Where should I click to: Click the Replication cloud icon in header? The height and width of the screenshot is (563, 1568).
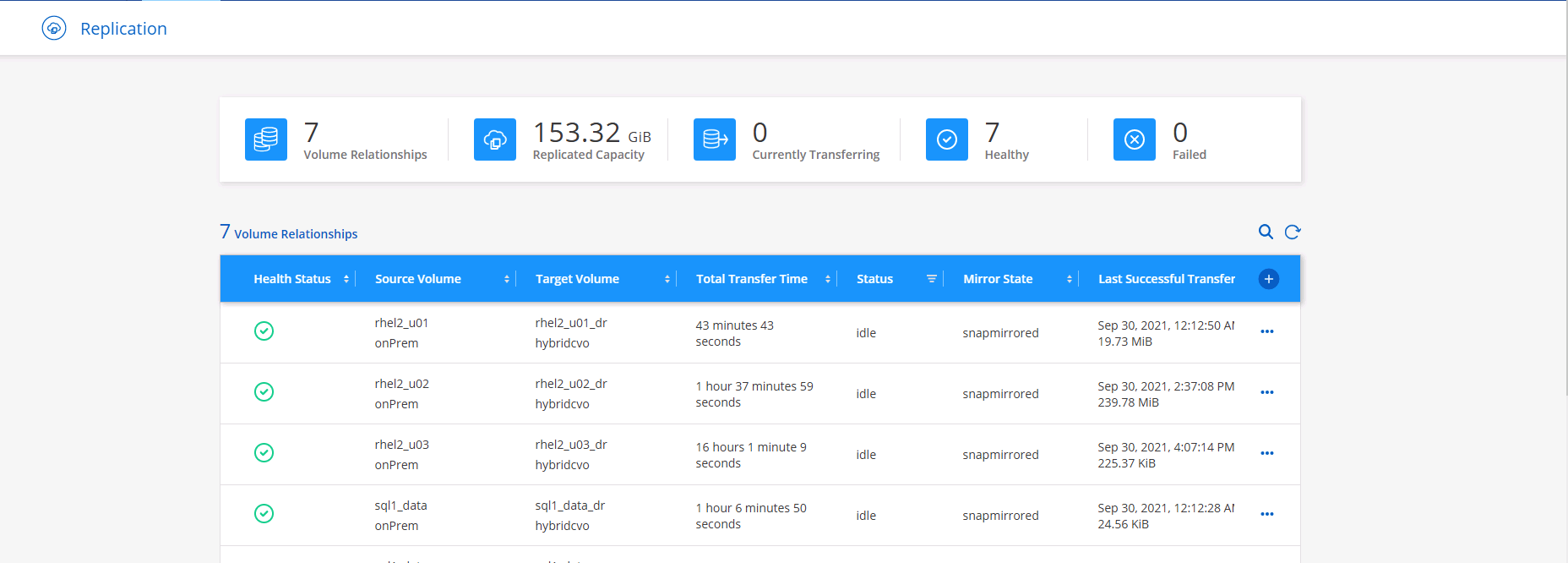tap(54, 28)
